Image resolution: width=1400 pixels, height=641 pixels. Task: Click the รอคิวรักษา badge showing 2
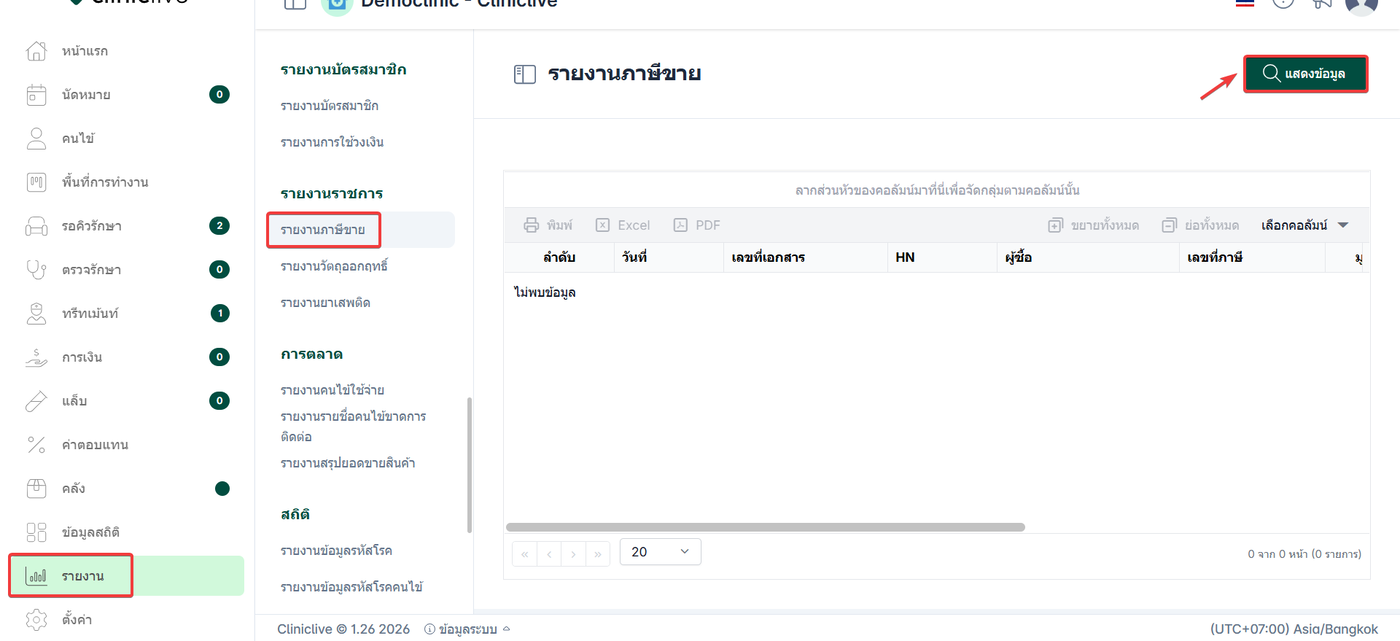(219, 225)
